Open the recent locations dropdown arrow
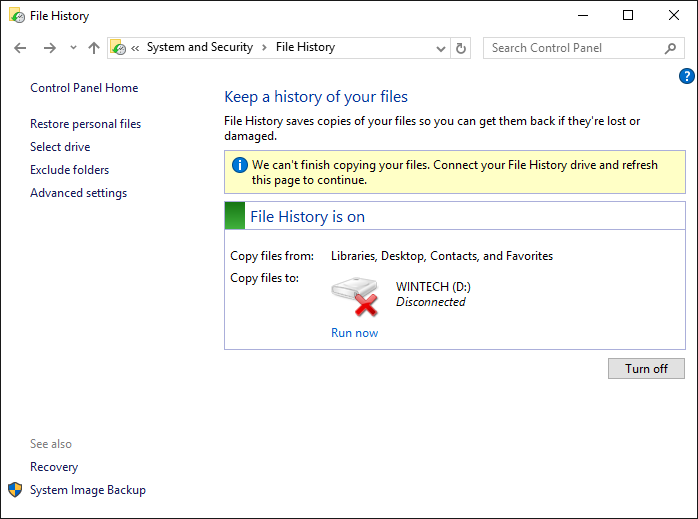The height and width of the screenshot is (519, 698). point(73,47)
